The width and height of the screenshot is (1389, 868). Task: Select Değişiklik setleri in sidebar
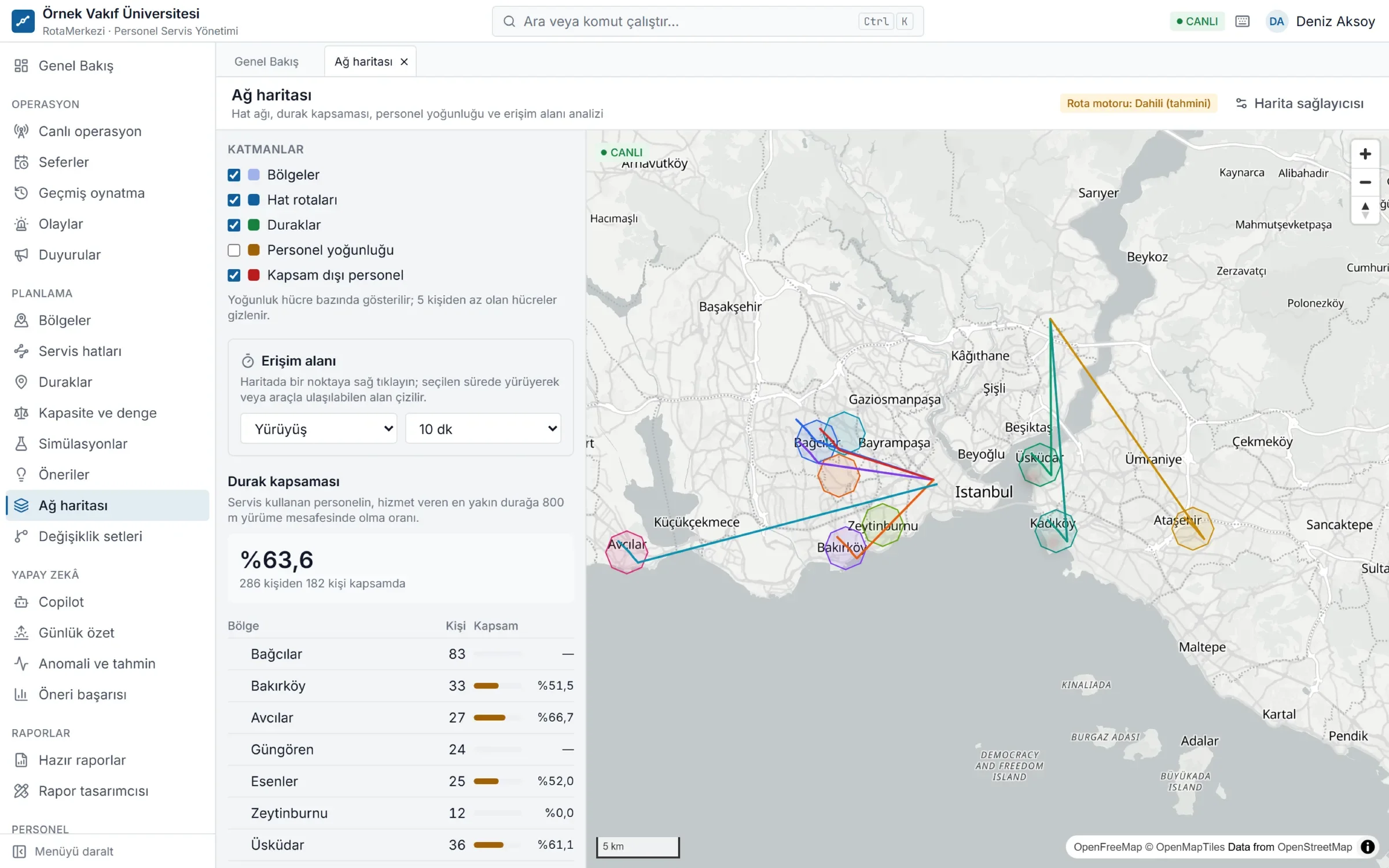pyautogui.click(x=108, y=536)
